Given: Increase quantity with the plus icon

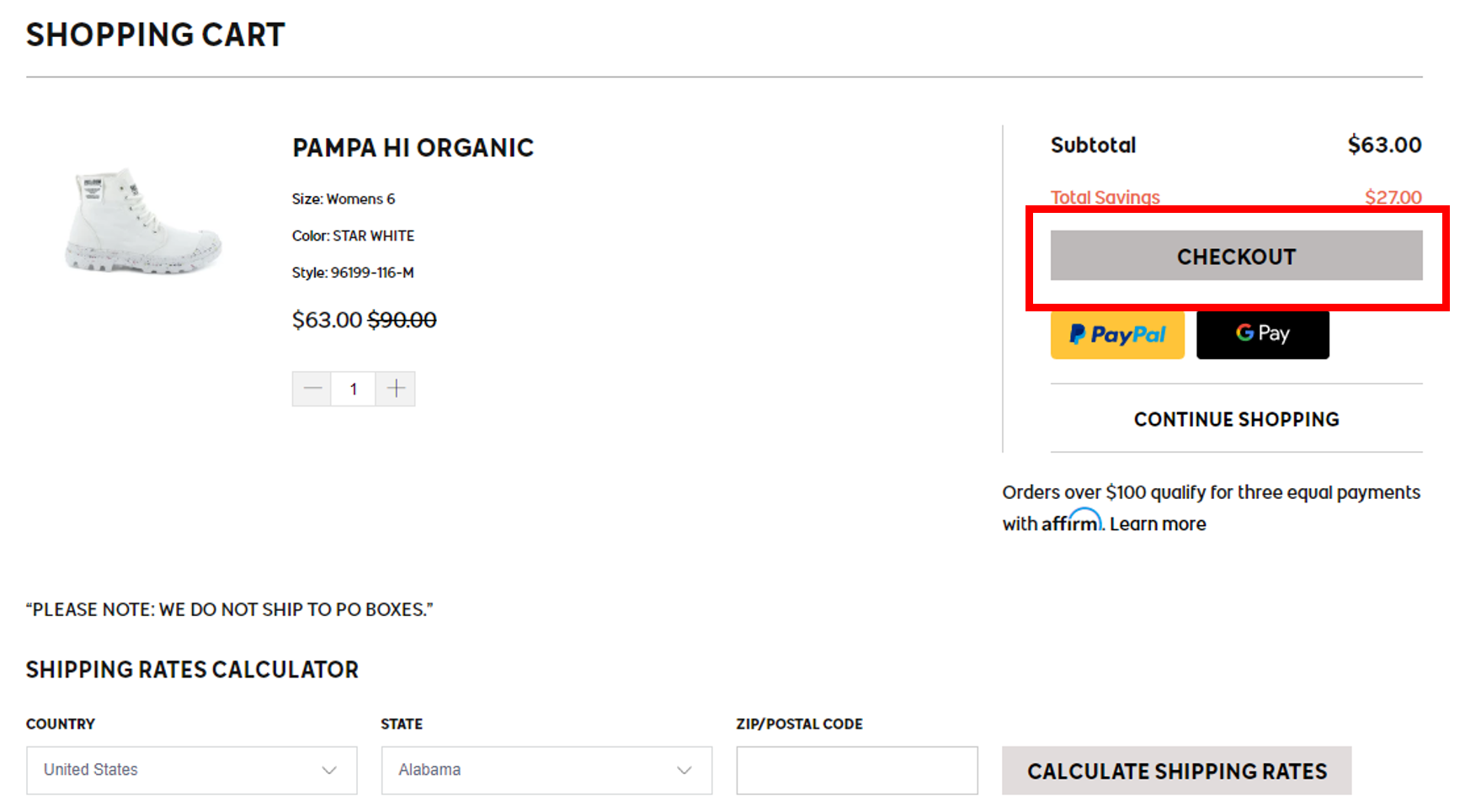Looking at the screenshot, I should [396, 389].
